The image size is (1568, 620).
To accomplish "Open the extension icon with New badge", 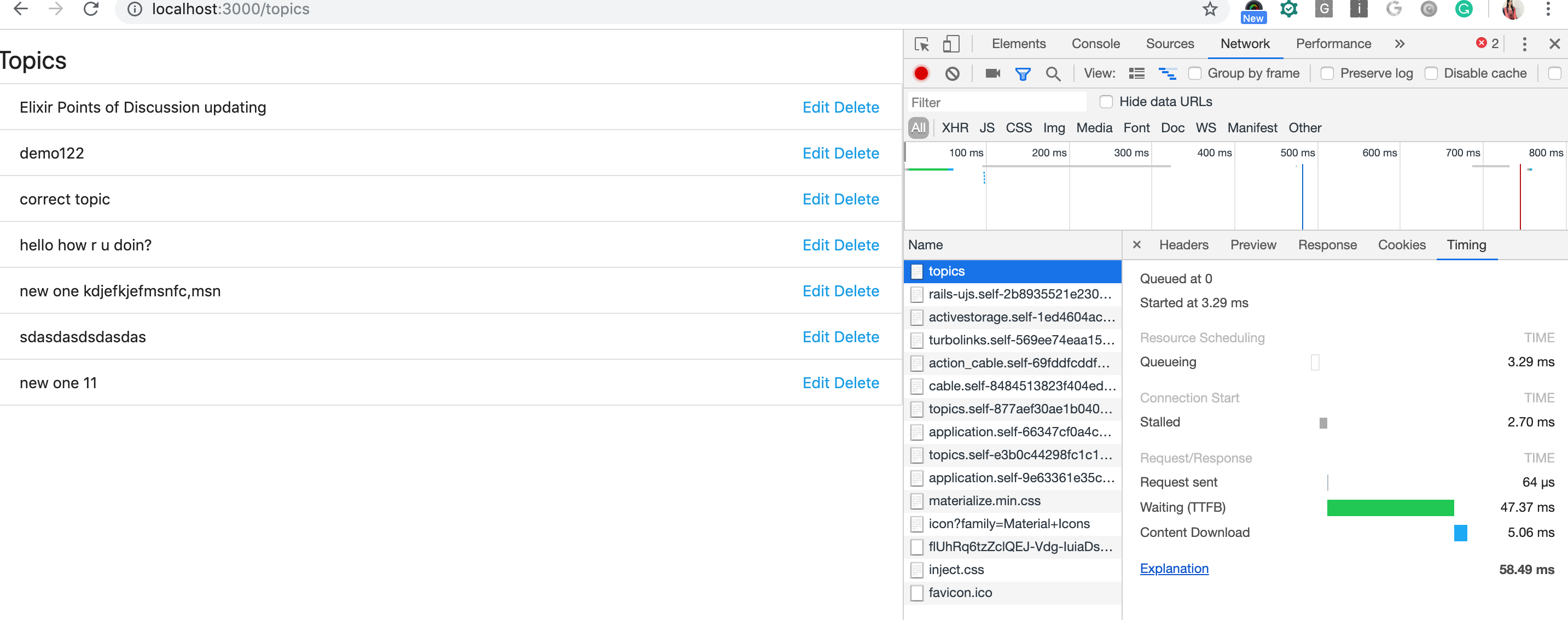I will [1253, 11].
